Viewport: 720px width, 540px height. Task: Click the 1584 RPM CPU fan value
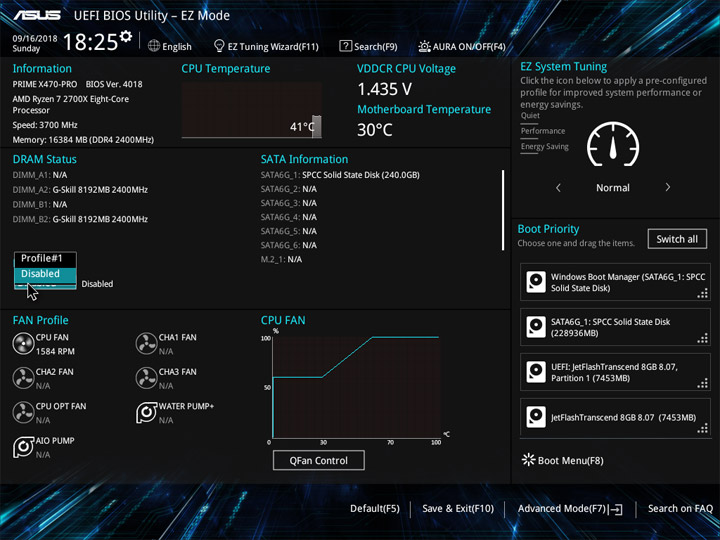[x=55, y=351]
